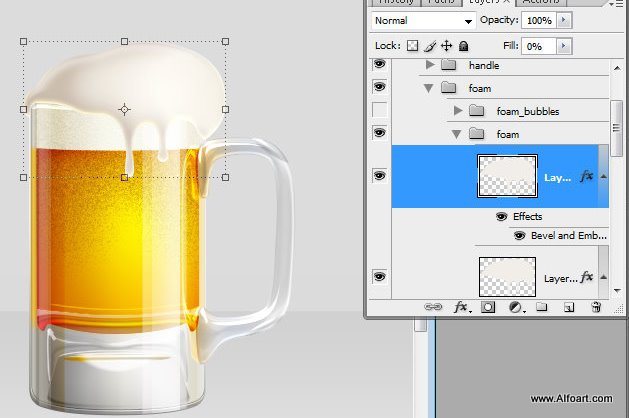
Task: Expand the foam_bubbles group
Action: pyautogui.click(x=458, y=110)
